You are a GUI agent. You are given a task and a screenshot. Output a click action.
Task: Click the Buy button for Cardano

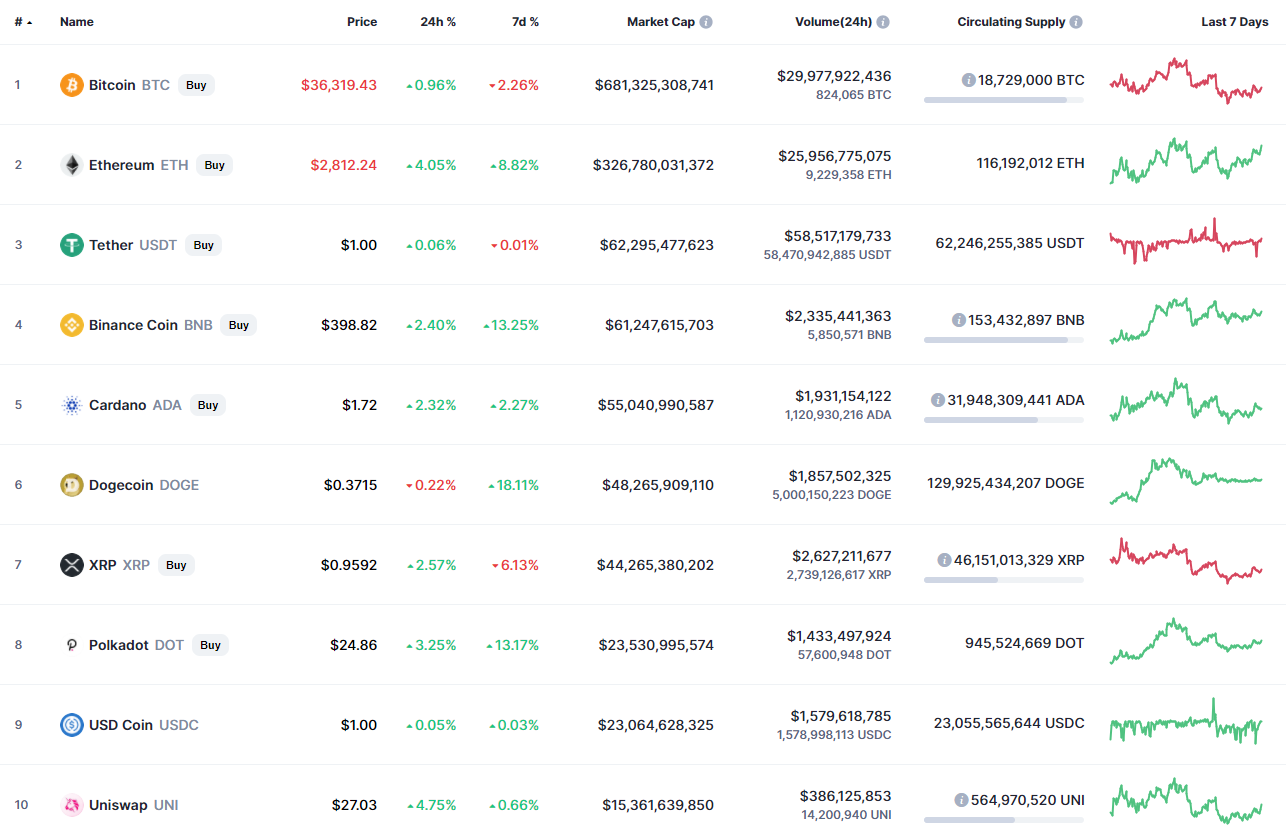click(x=208, y=405)
